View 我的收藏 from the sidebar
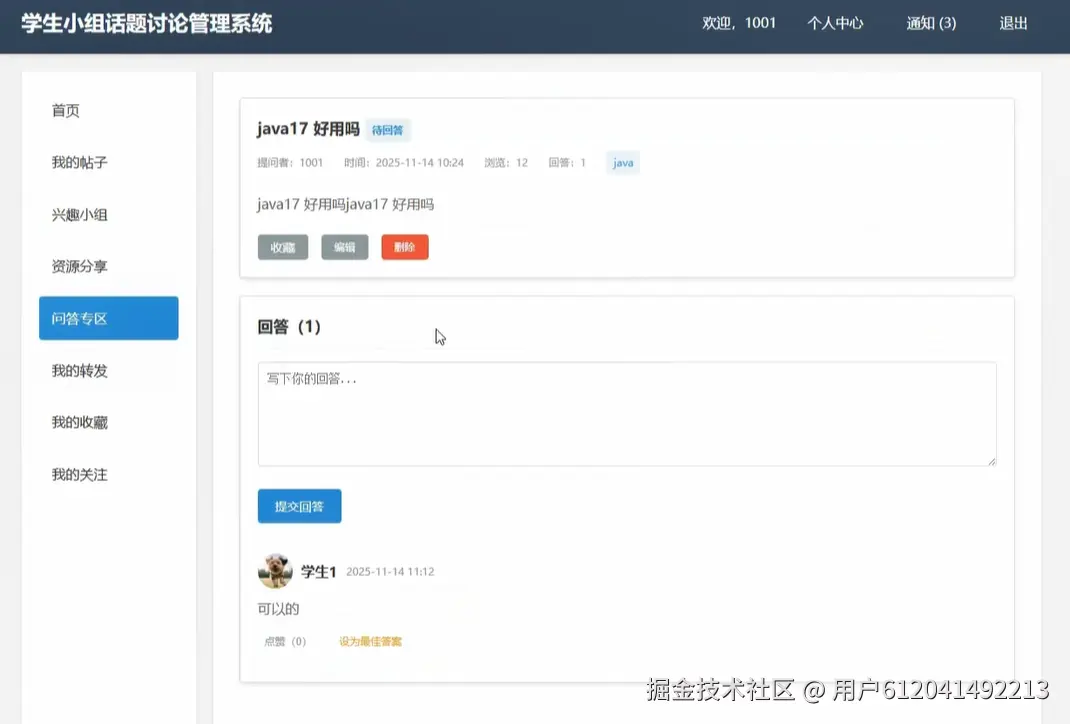1070x724 pixels. [79, 421]
